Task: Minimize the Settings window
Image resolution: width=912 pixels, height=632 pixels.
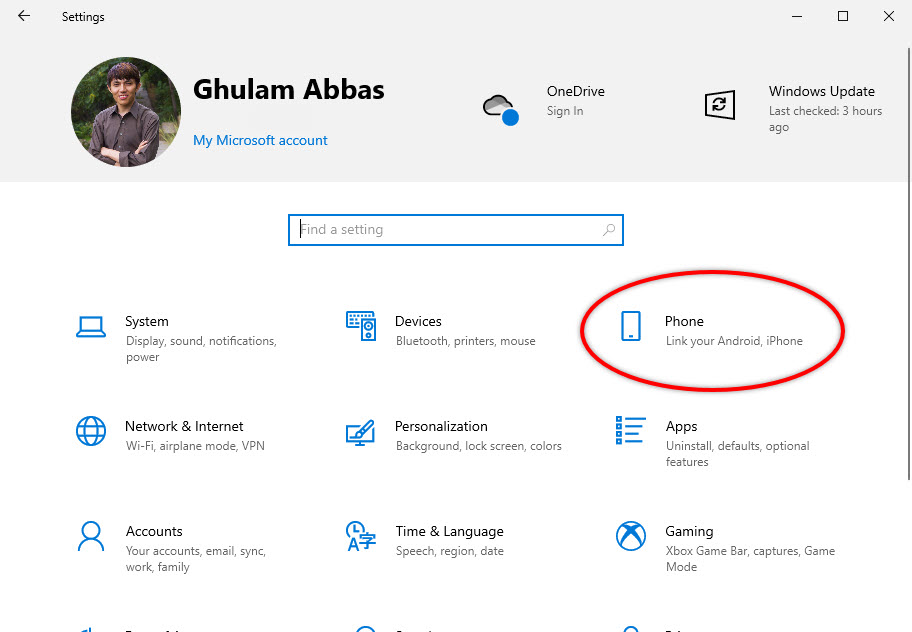Action: pos(797,16)
